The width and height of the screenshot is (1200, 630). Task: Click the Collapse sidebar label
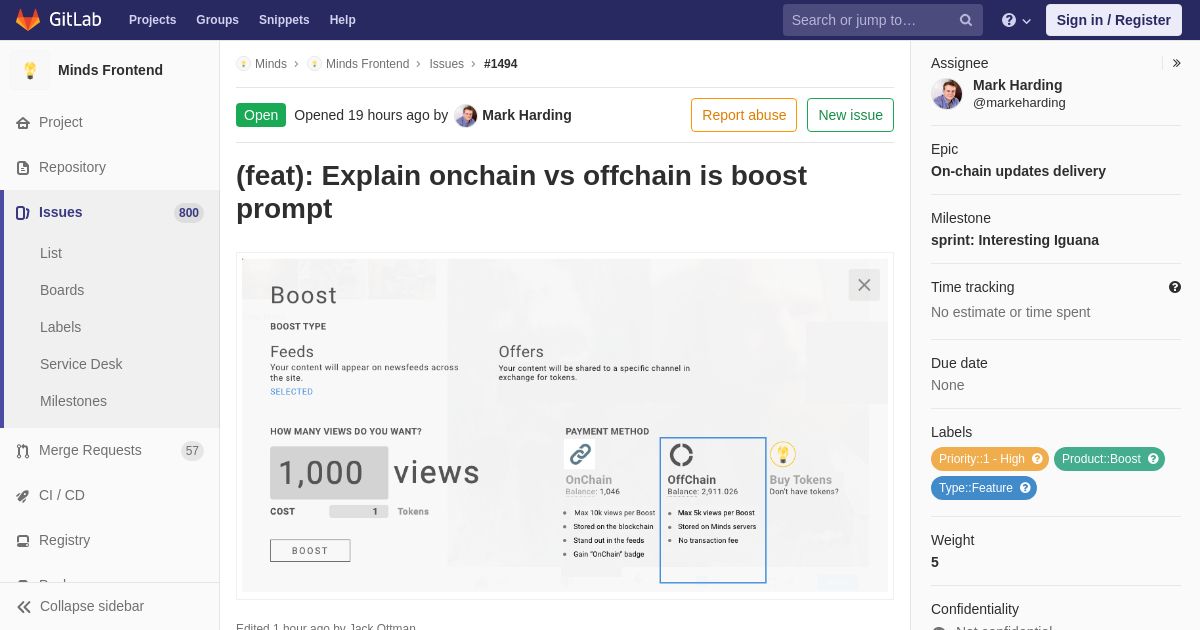[x=92, y=606]
